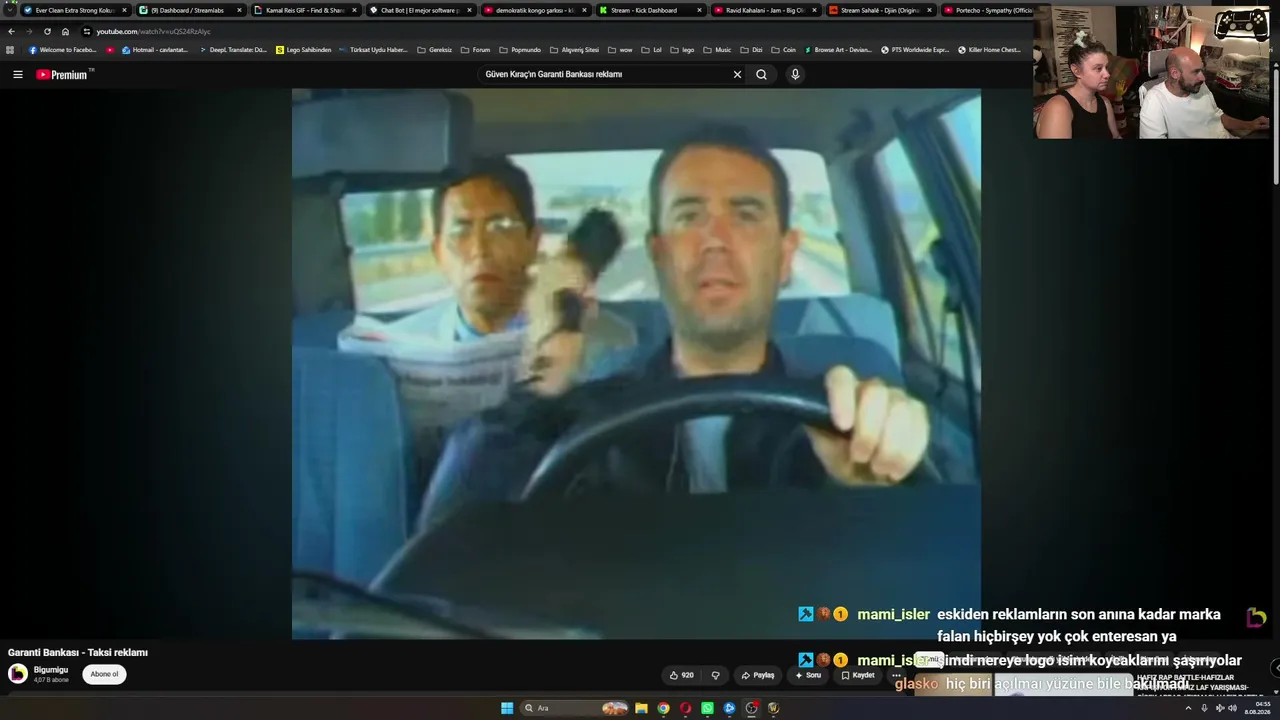Close the Stream - Kick Dashboard tab
Viewport: 1280px width, 720px height.
(x=699, y=10)
